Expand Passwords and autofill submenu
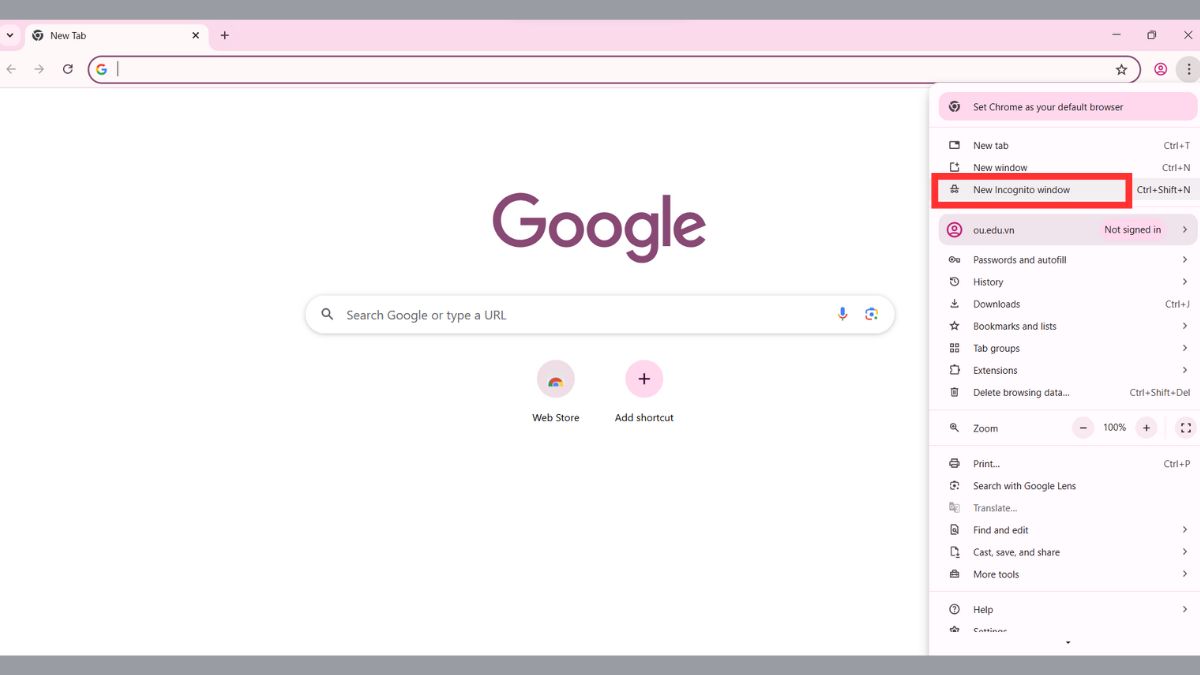This screenshot has width=1200, height=675. pyautogui.click(x=1067, y=260)
